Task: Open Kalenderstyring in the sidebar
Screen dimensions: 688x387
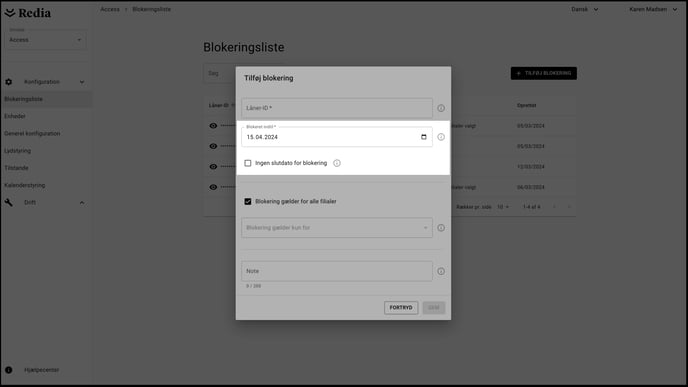Action: 25,185
